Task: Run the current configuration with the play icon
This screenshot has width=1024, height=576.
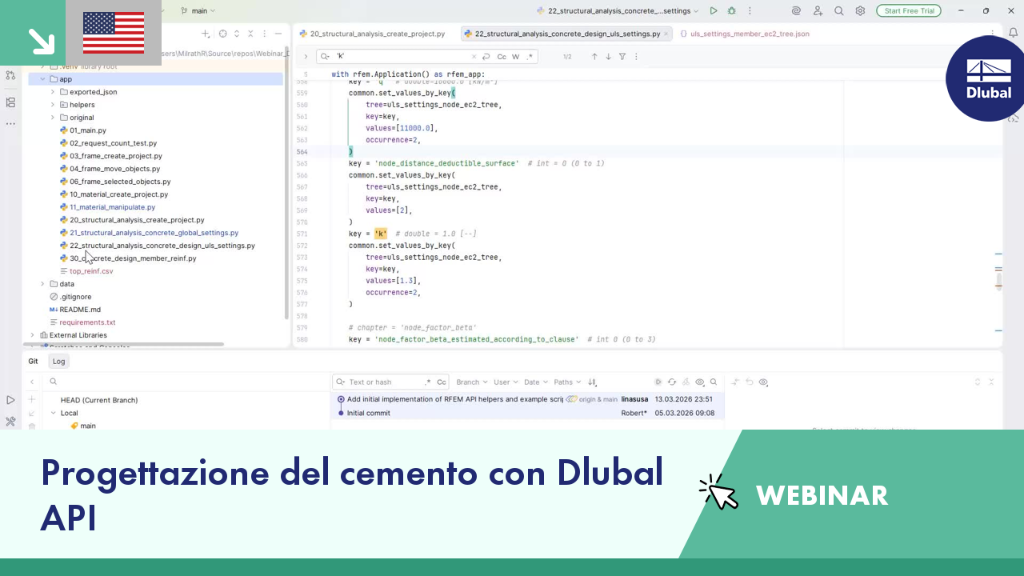Action: 713,10
